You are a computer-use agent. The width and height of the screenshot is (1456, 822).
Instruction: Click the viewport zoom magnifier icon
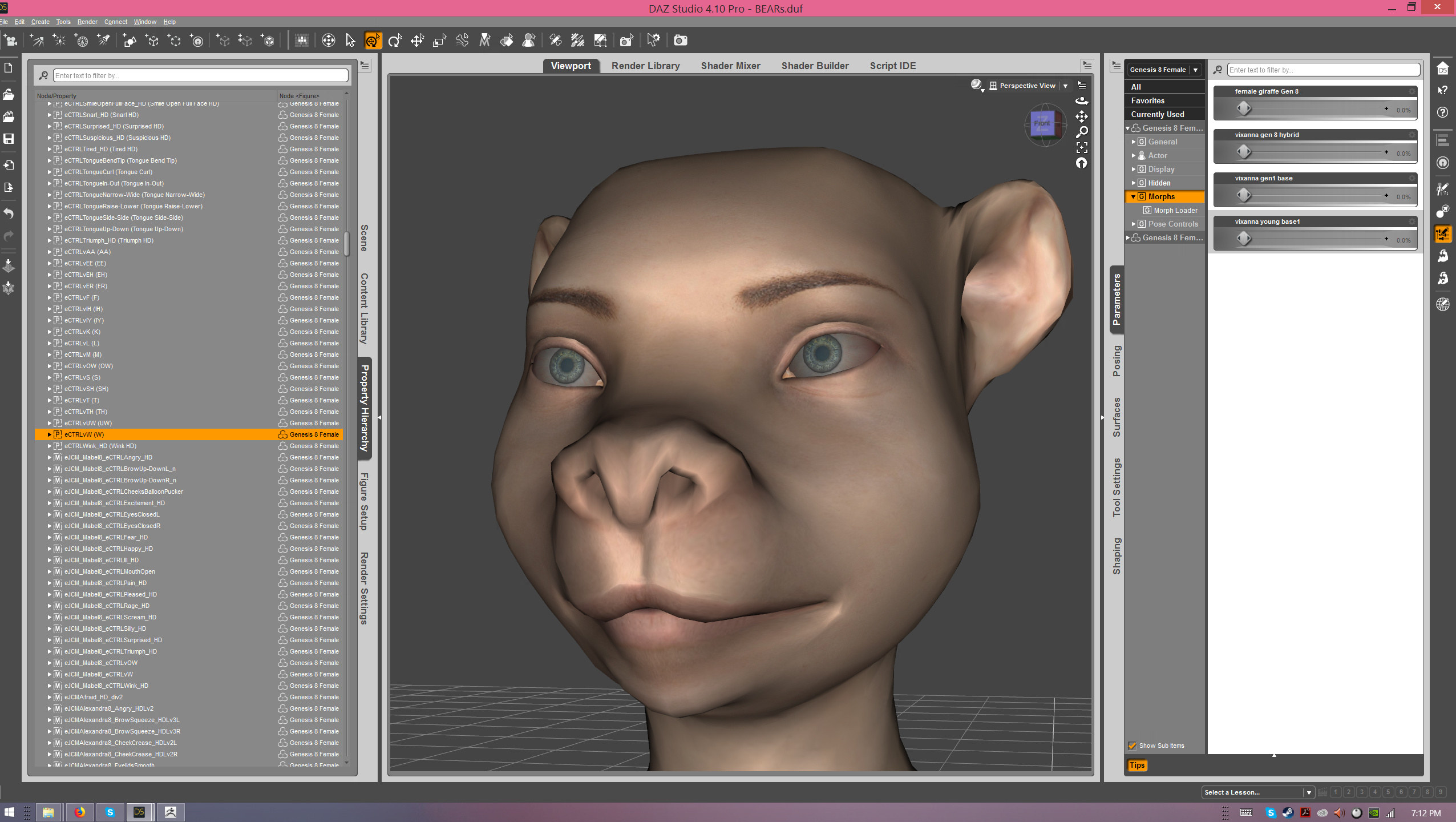1082,132
